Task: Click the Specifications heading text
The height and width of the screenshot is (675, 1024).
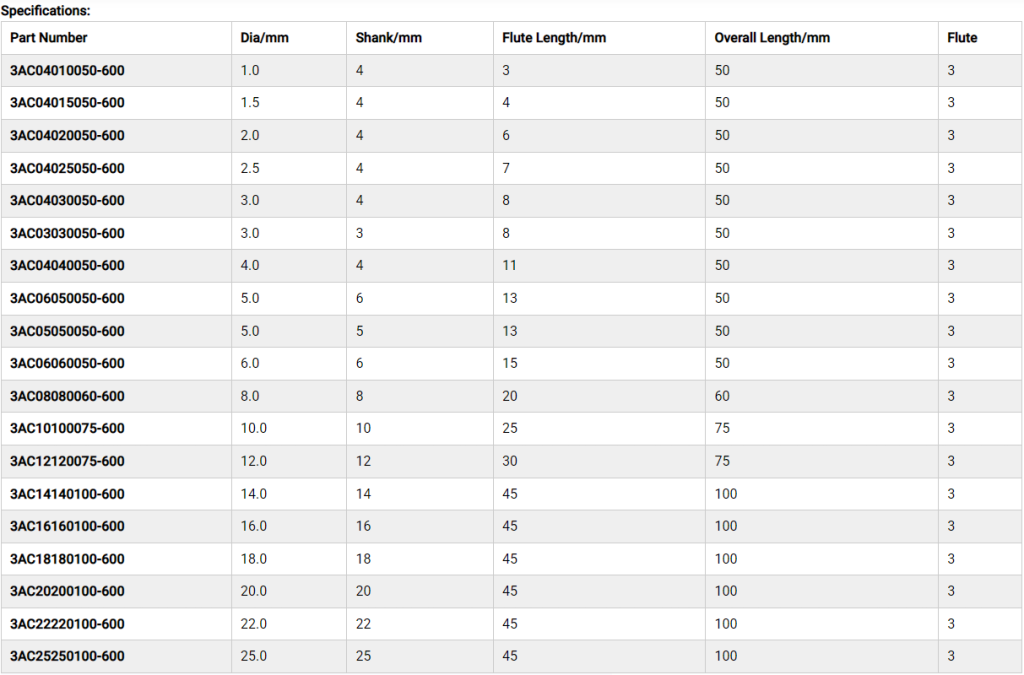Action: coord(45,10)
